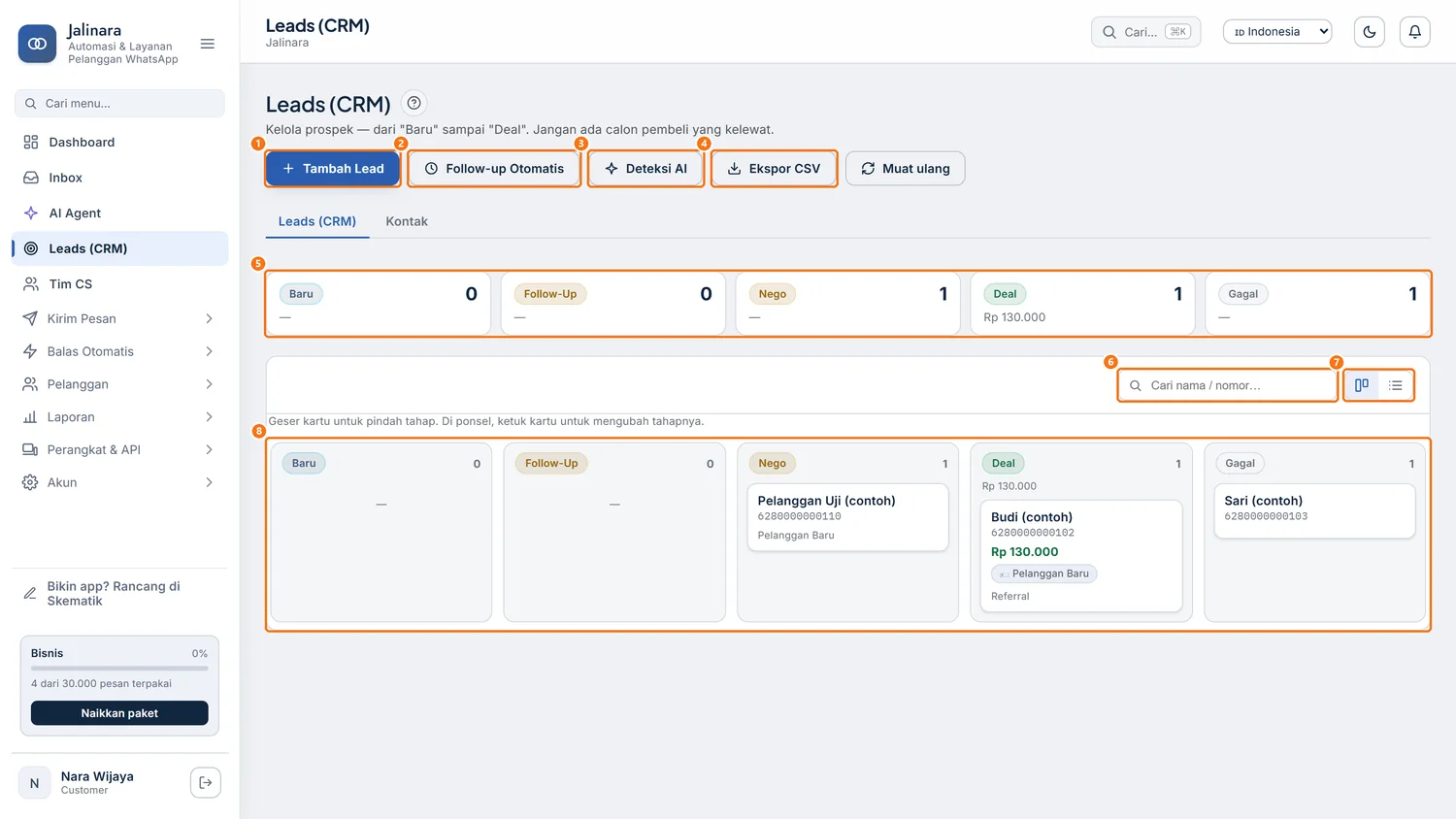
Task: Click the Bisnis usage progress bar
Action: click(x=119, y=669)
